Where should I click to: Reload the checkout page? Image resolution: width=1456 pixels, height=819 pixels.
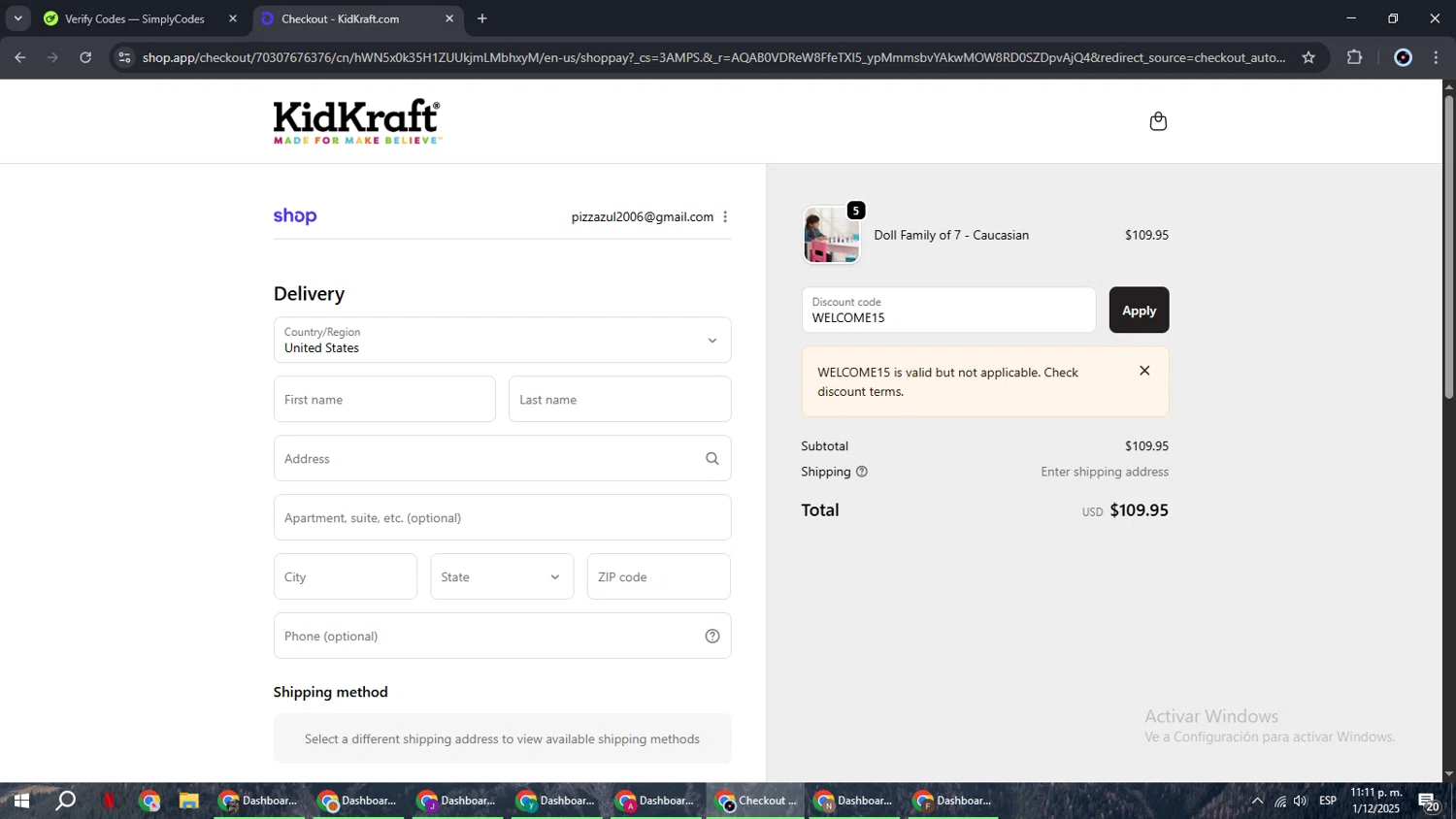click(x=85, y=57)
